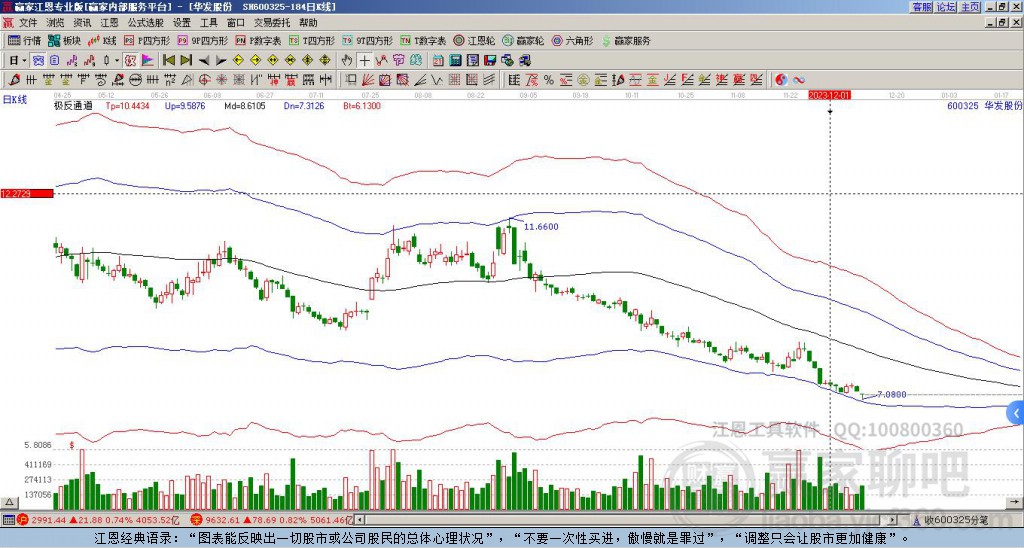Go to 主页 link

(x=970, y=7)
